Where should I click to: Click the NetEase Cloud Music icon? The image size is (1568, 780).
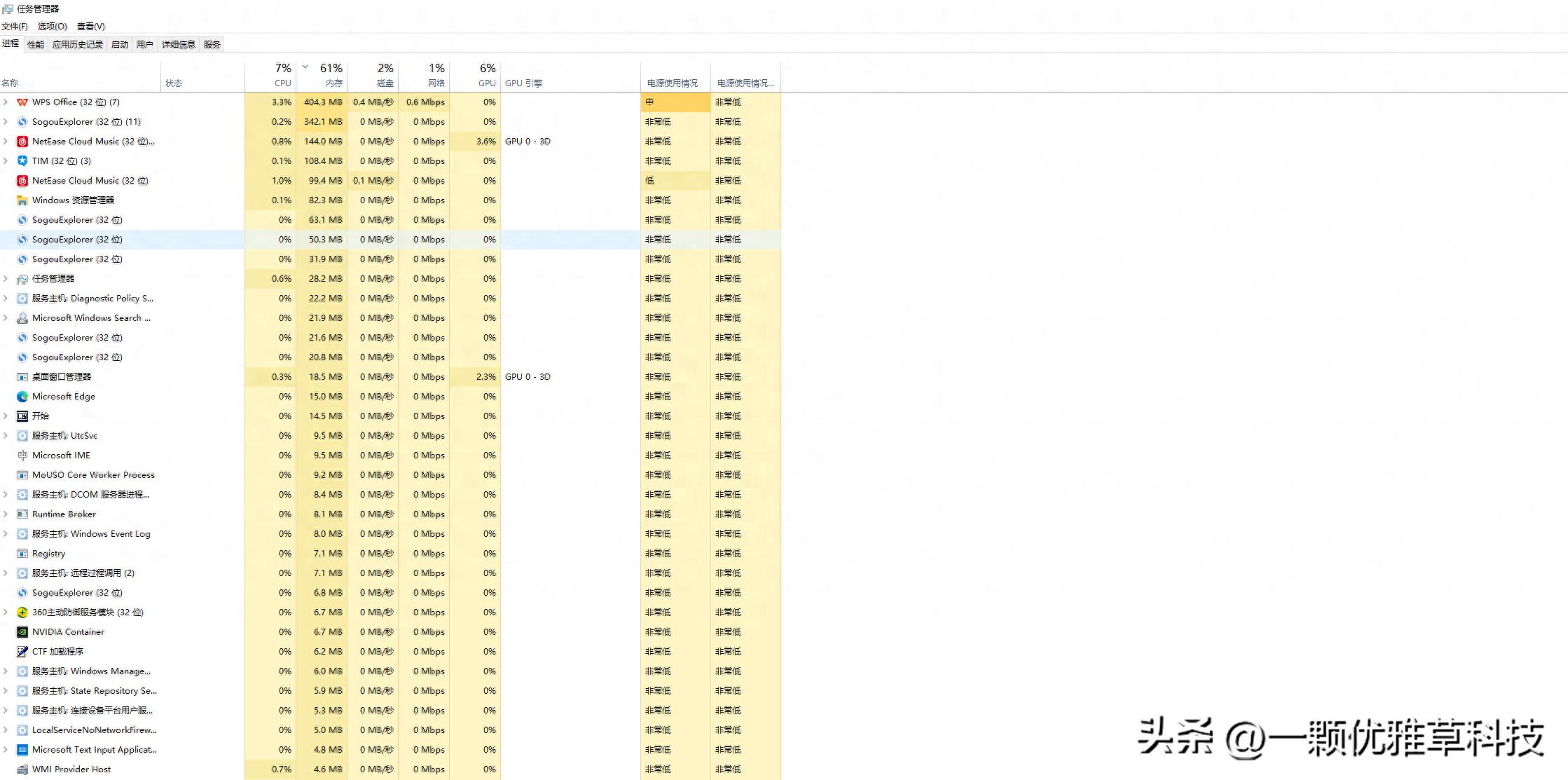(x=22, y=141)
